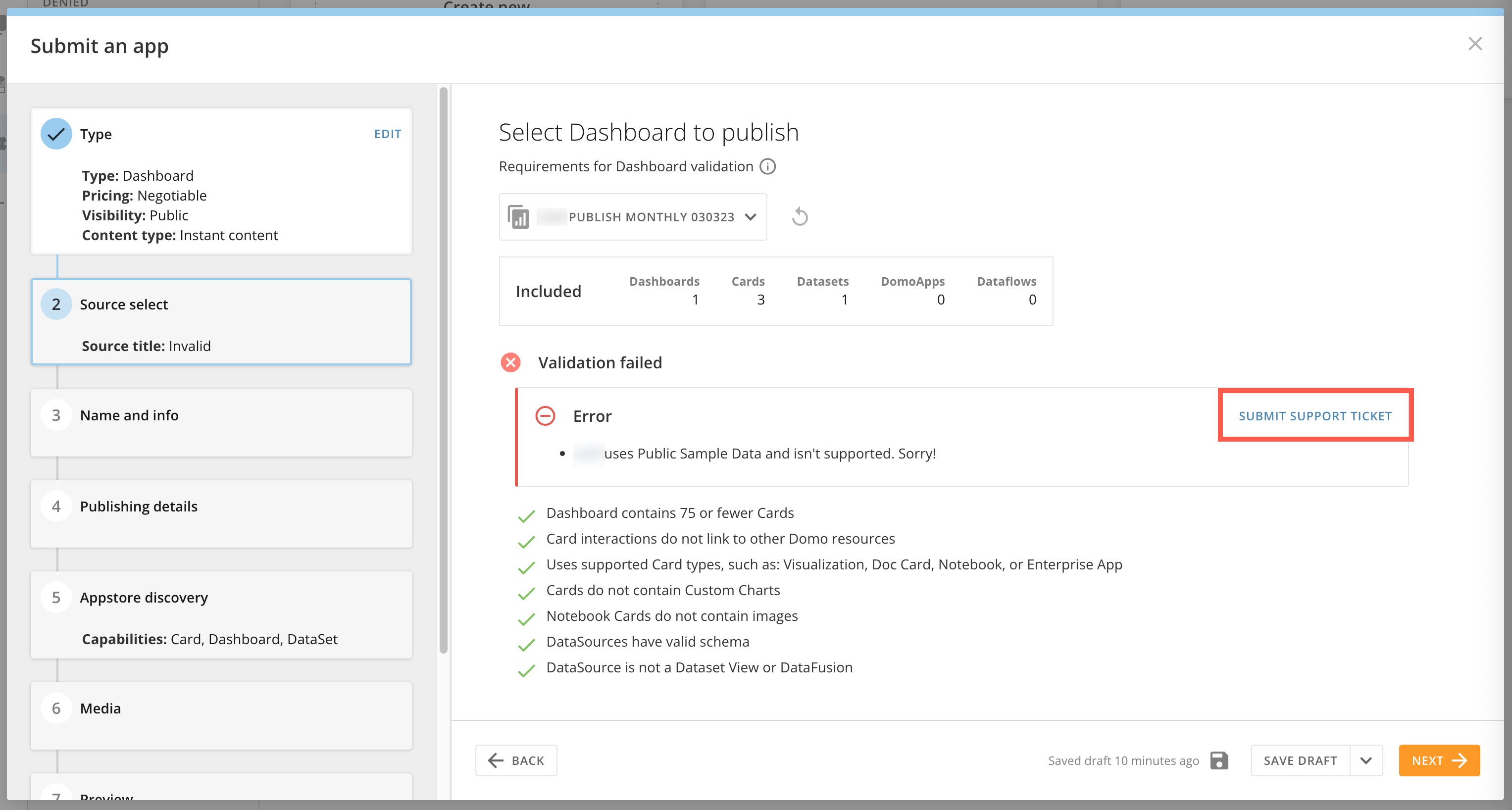The height and width of the screenshot is (810, 1512).
Task: Click the info icon beside Dashboard validation requirements
Action: click(x=767, y=167)
